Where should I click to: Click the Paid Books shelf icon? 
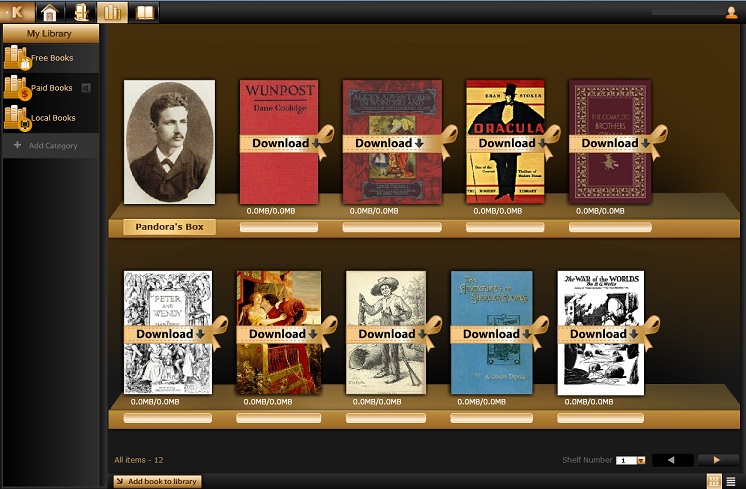pos(17,88)
